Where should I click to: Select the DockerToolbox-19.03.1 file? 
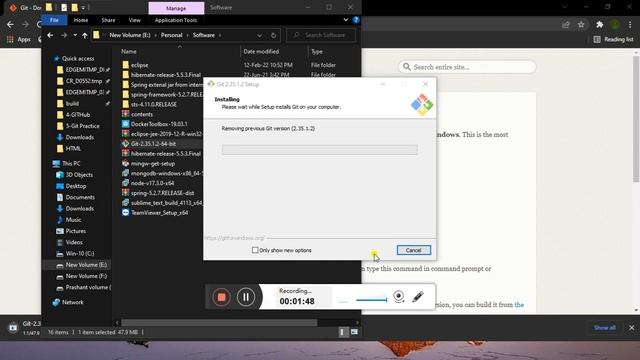159,124
